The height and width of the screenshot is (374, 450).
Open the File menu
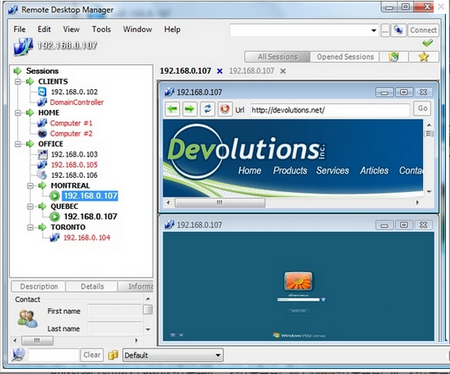click(19, 29)
